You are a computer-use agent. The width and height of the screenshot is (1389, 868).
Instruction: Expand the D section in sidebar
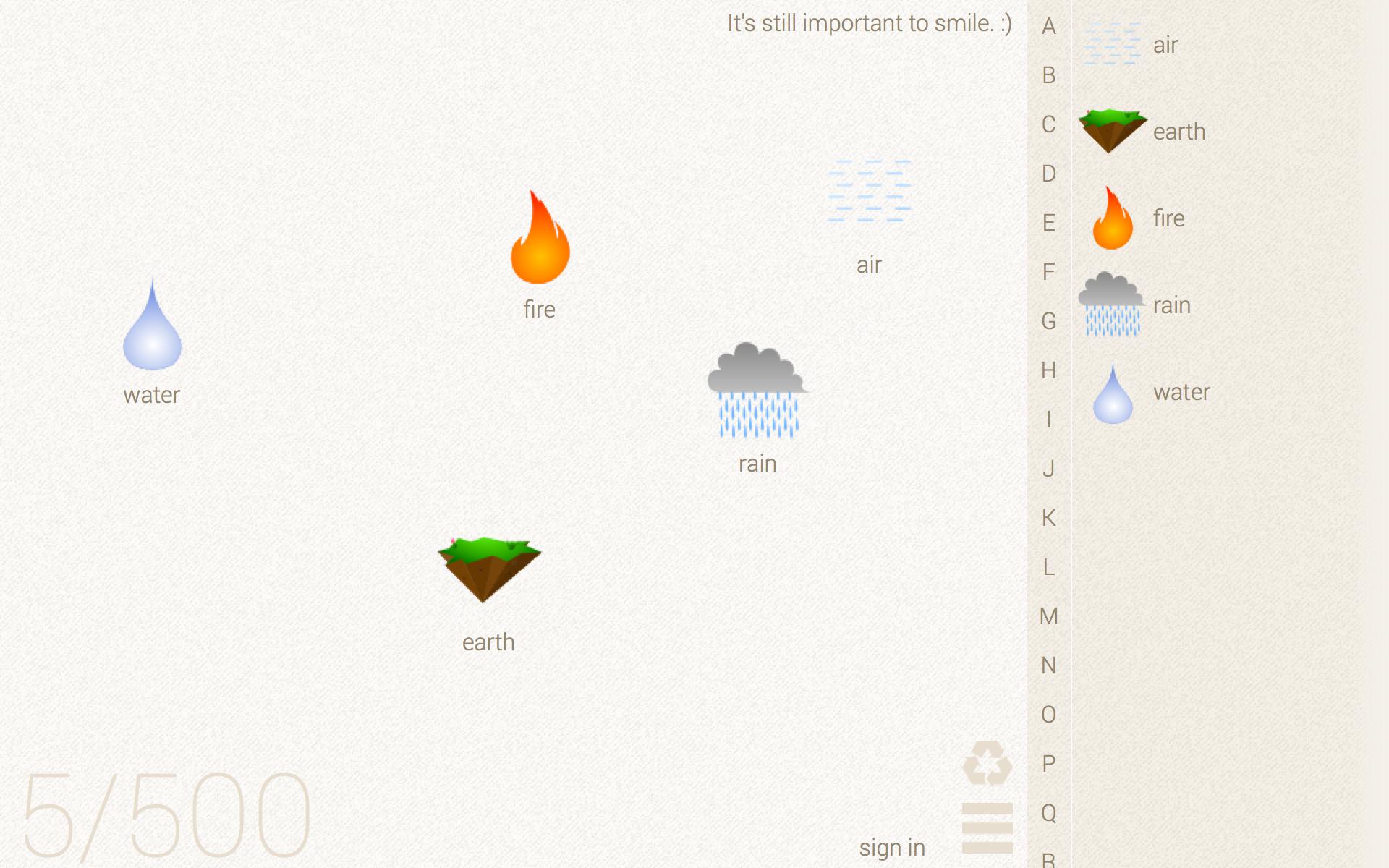pyautogui.click(x=1048, y=173)
